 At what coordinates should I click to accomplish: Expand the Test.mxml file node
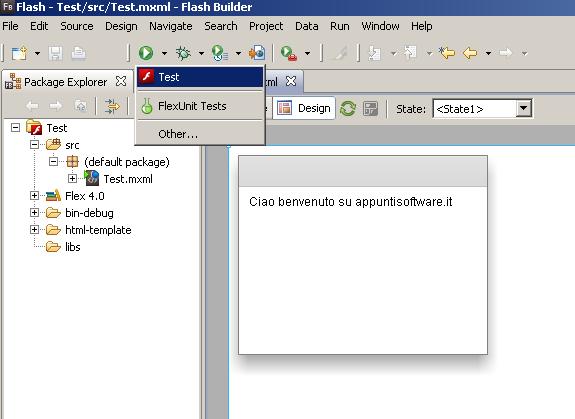point(73,179)
